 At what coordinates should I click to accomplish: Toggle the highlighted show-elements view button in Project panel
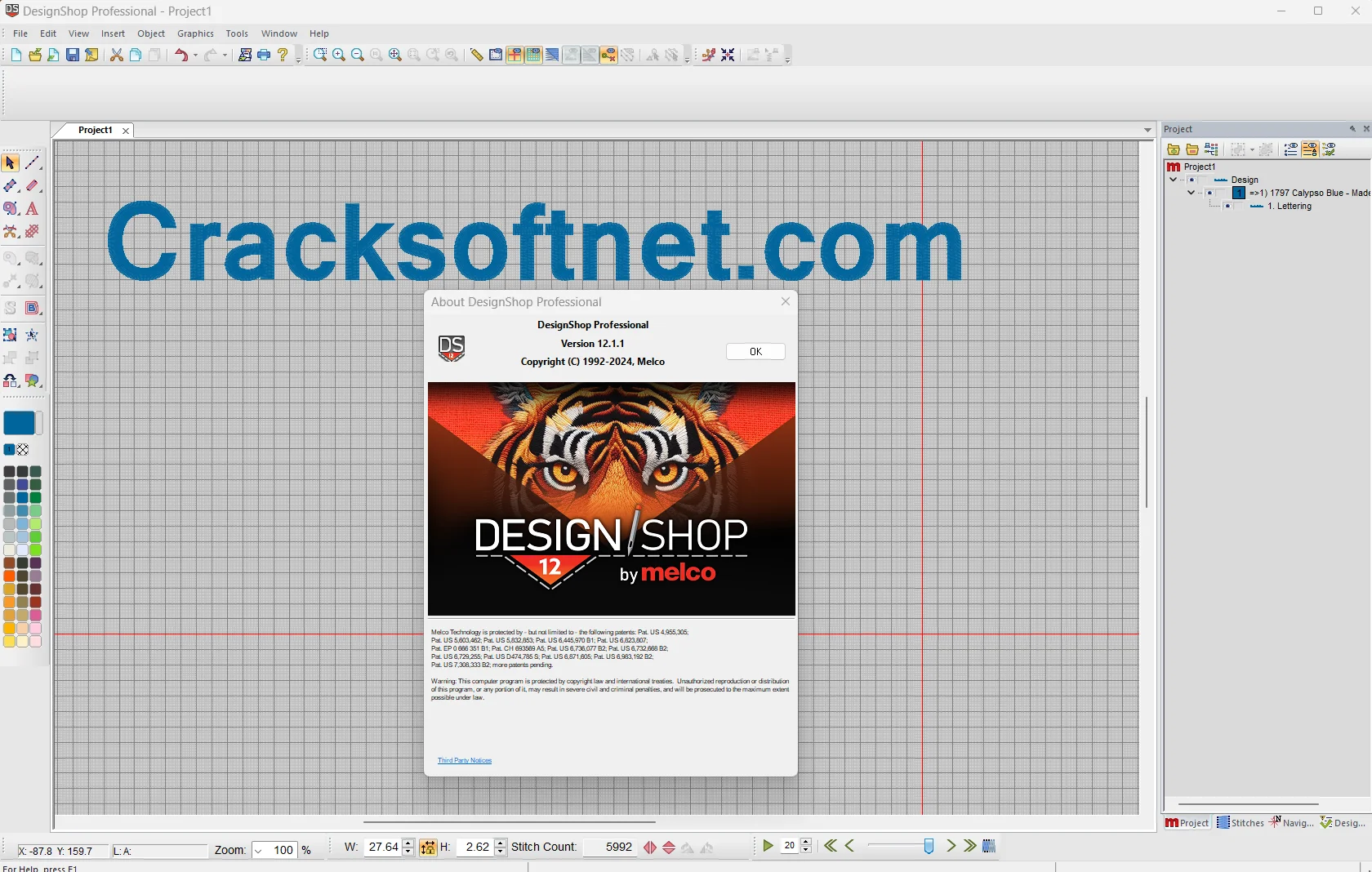click(x=1310, y=149)
